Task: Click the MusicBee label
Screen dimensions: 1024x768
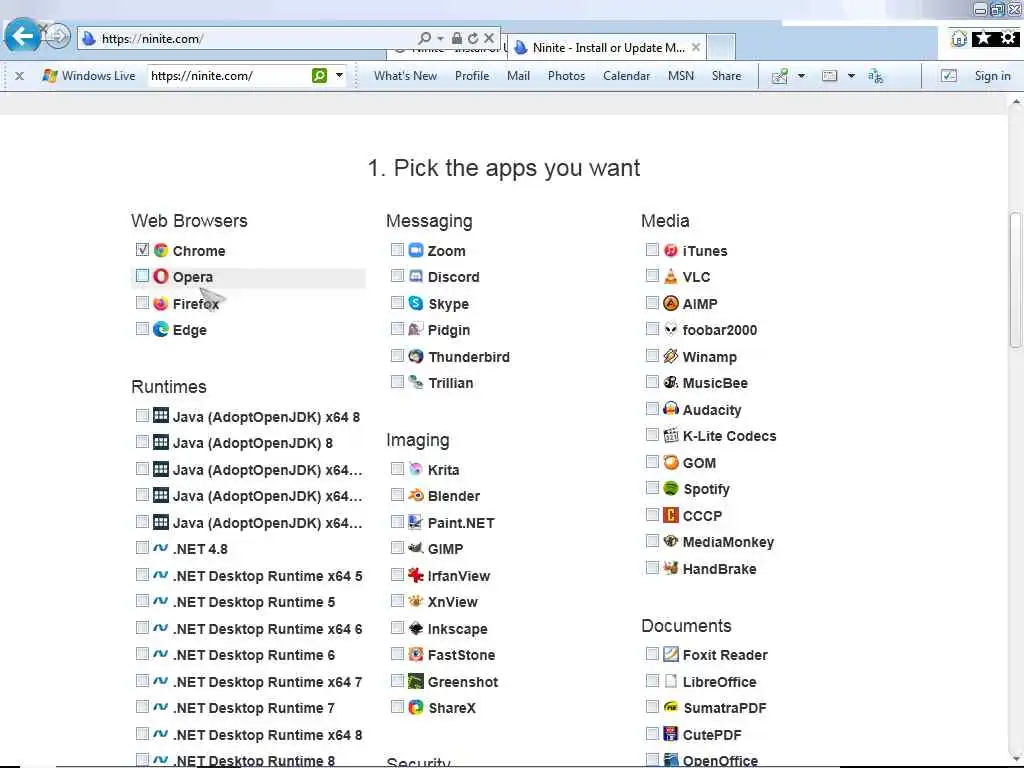Action: coord(715,383)
